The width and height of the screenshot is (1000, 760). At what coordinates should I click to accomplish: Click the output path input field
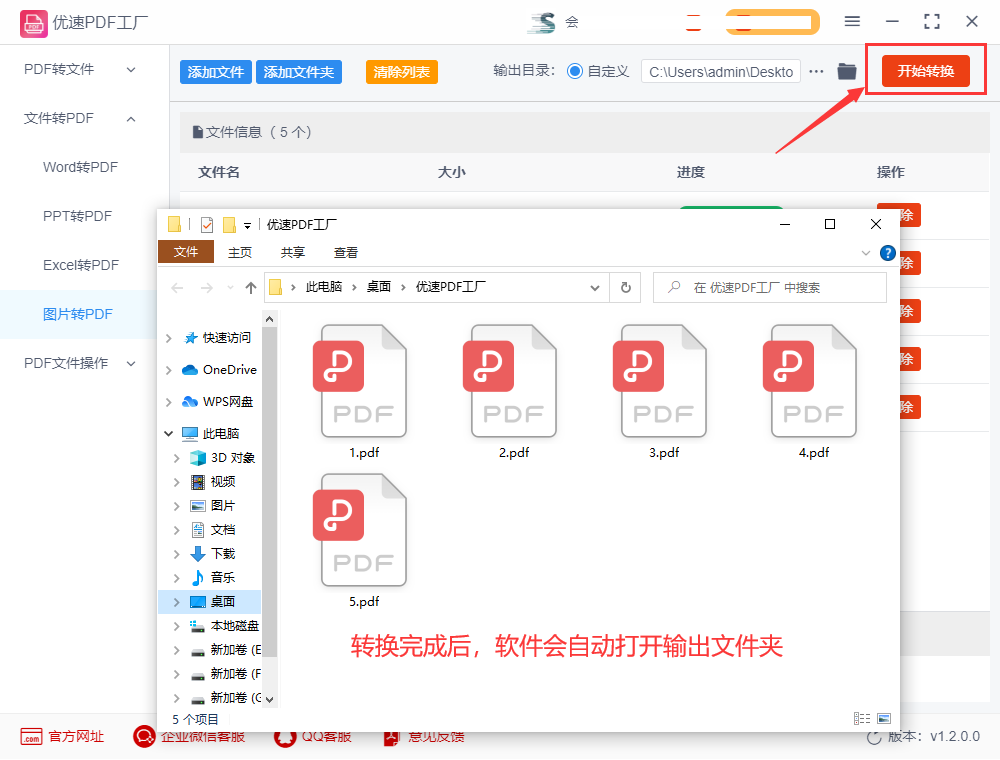[721, 71]
